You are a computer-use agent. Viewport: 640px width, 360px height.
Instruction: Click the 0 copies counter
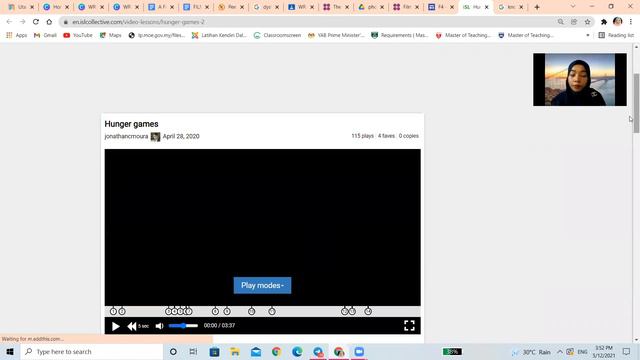pos(409,136)
